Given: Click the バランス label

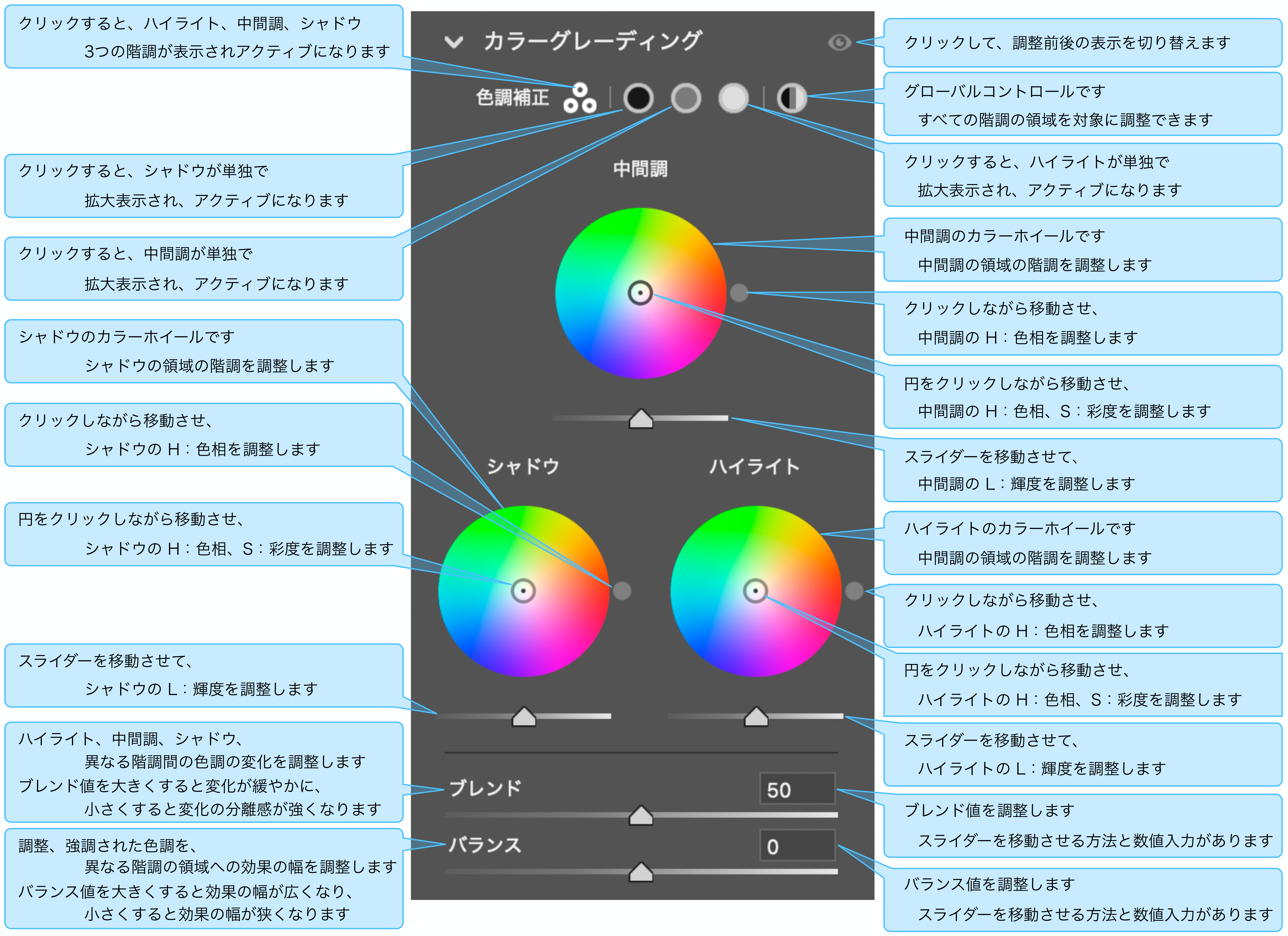Looking at the screenshot, I should (x=486, y=845).
